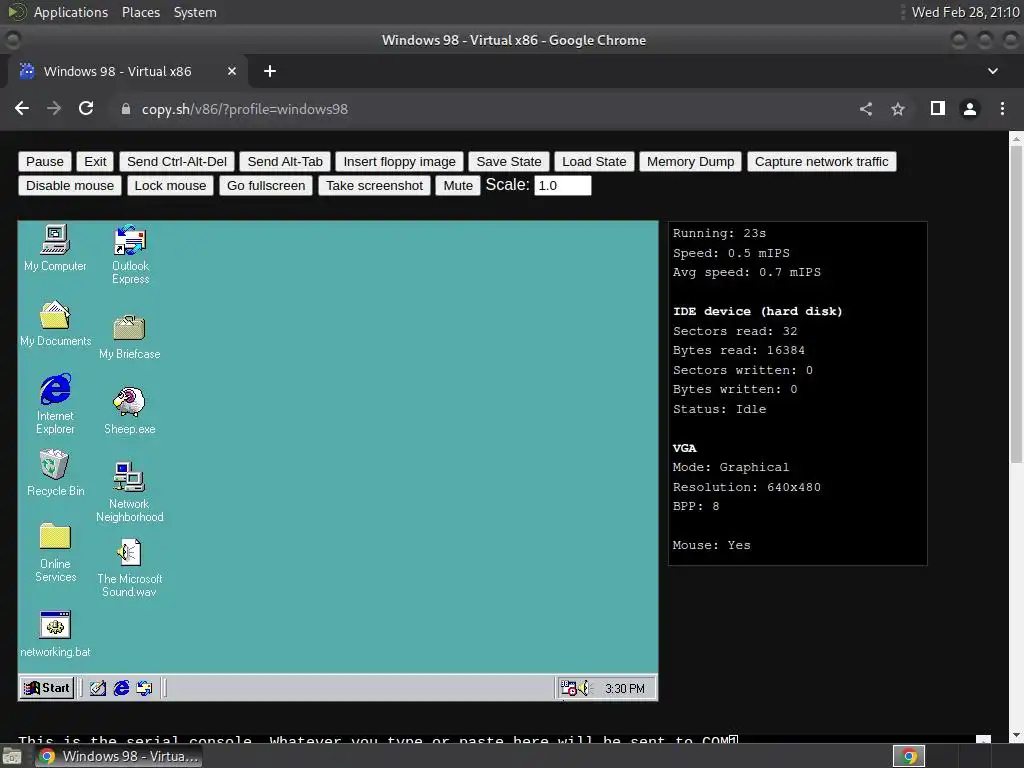Expand the tab search dropdown arrow

[993, 71]
